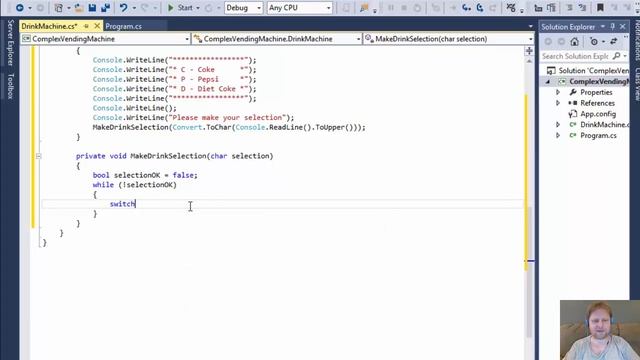The image size is (640, 360).
Task: Select the References tree item
Action: click(598, 103)
